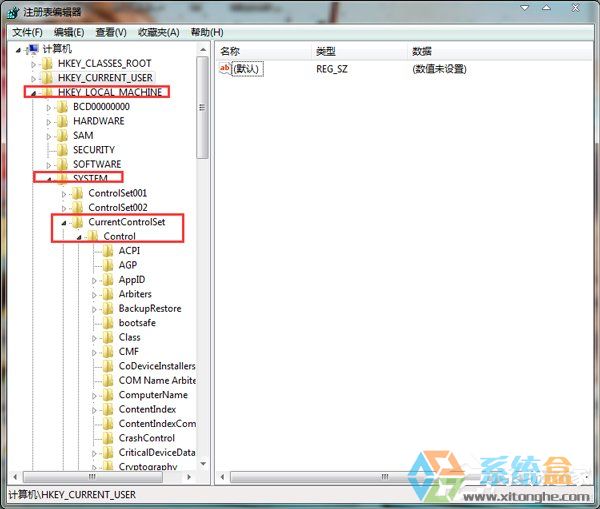Collapse the 计算机 root node
Viewport: 600px width, 509px height.
click(18, 50)
